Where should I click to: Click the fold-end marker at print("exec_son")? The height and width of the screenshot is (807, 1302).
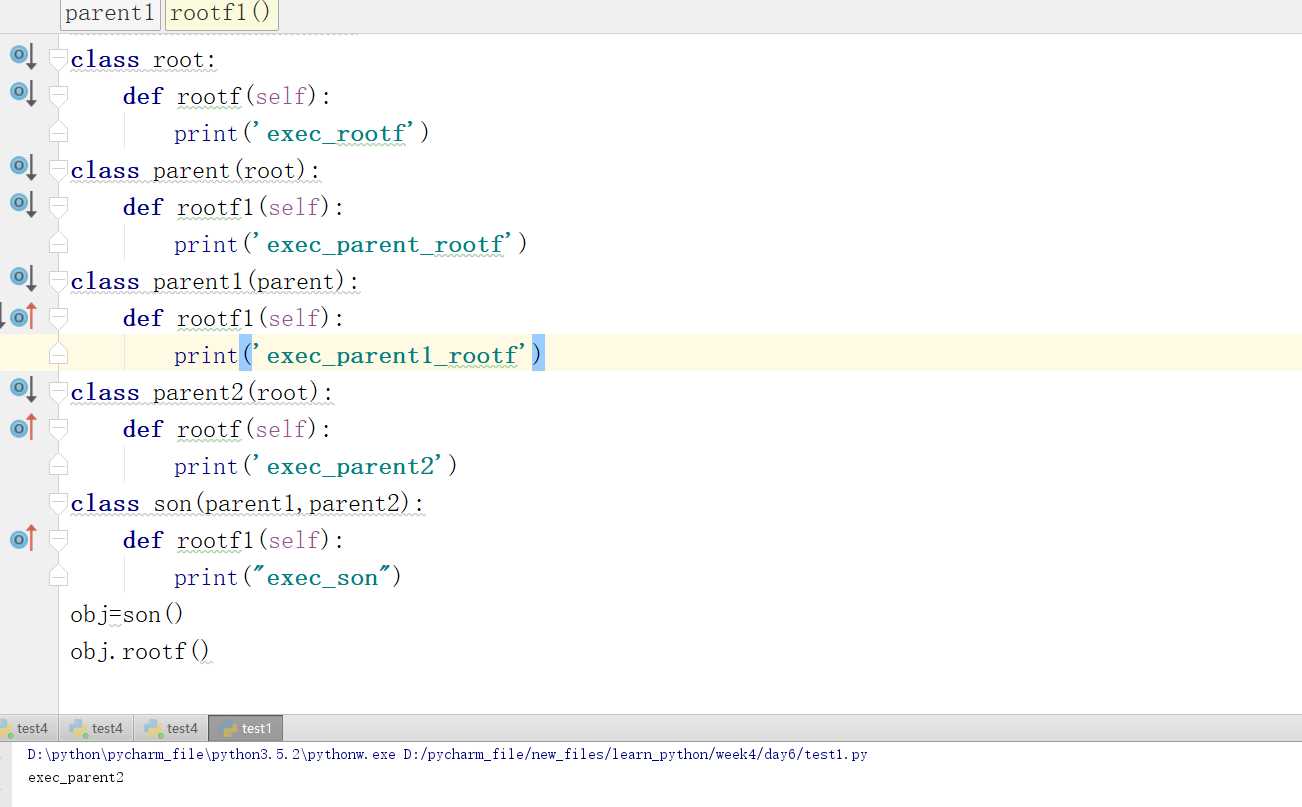click(x=58, y=575)
